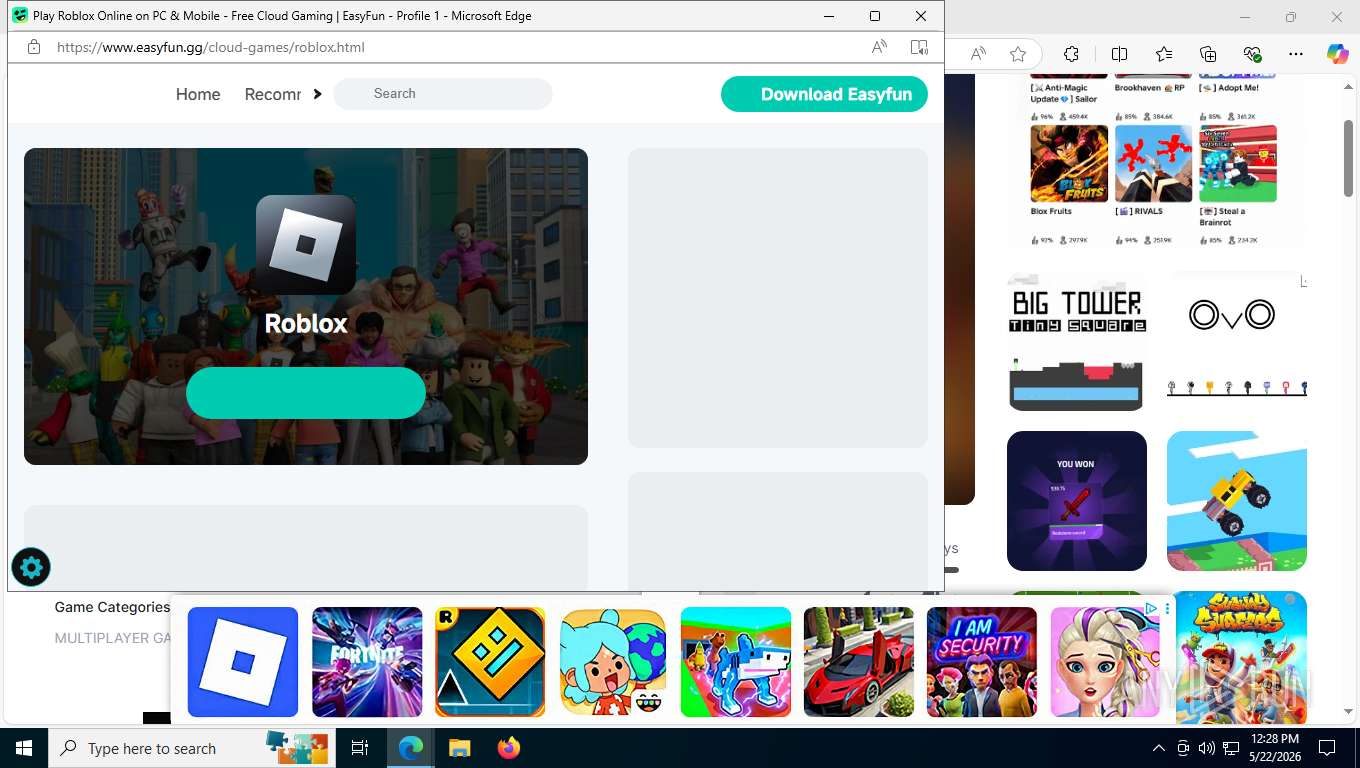Open the I Am Security game tile
Image resolution: width=1360 pixels, height=768 pixels.
point(982,662)
